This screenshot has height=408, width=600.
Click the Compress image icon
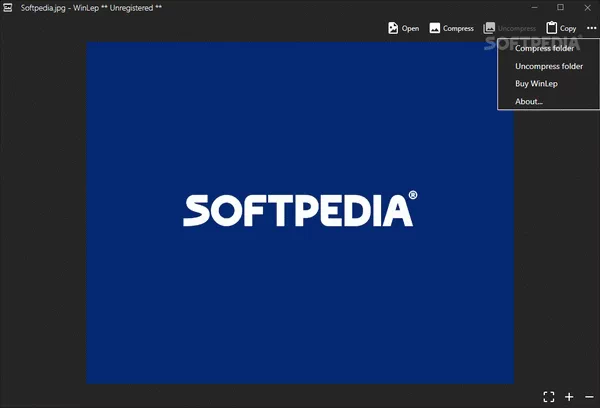(x=435, y=29)
